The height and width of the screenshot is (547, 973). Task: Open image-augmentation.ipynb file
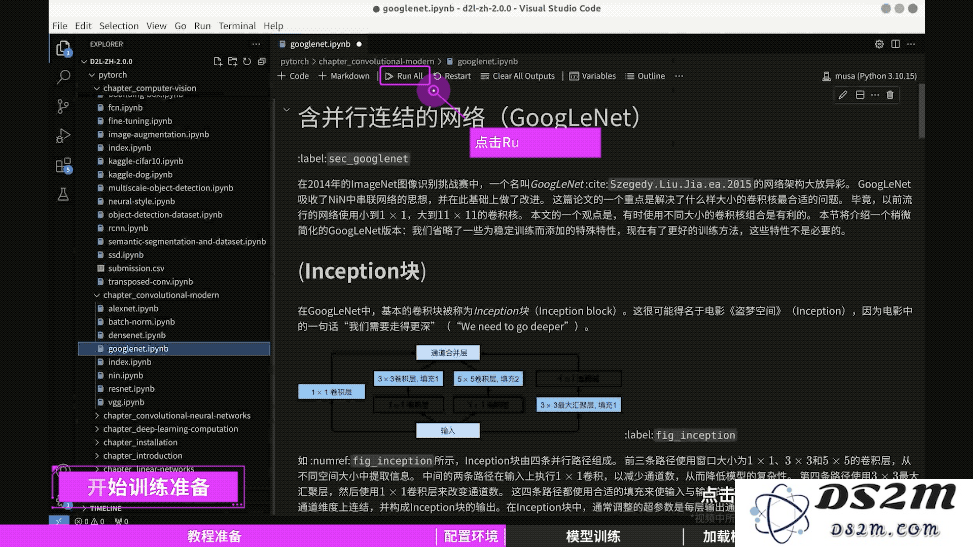158,134
